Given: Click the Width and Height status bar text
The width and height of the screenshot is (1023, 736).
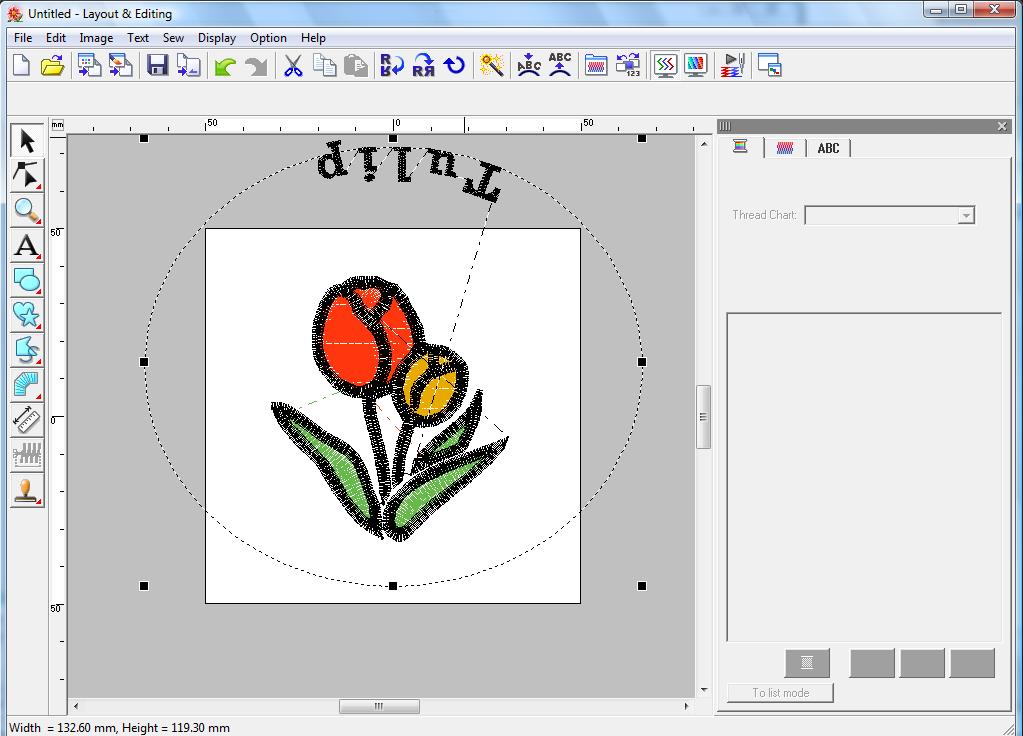Looking at the screenshot, I should click(119, 728).
